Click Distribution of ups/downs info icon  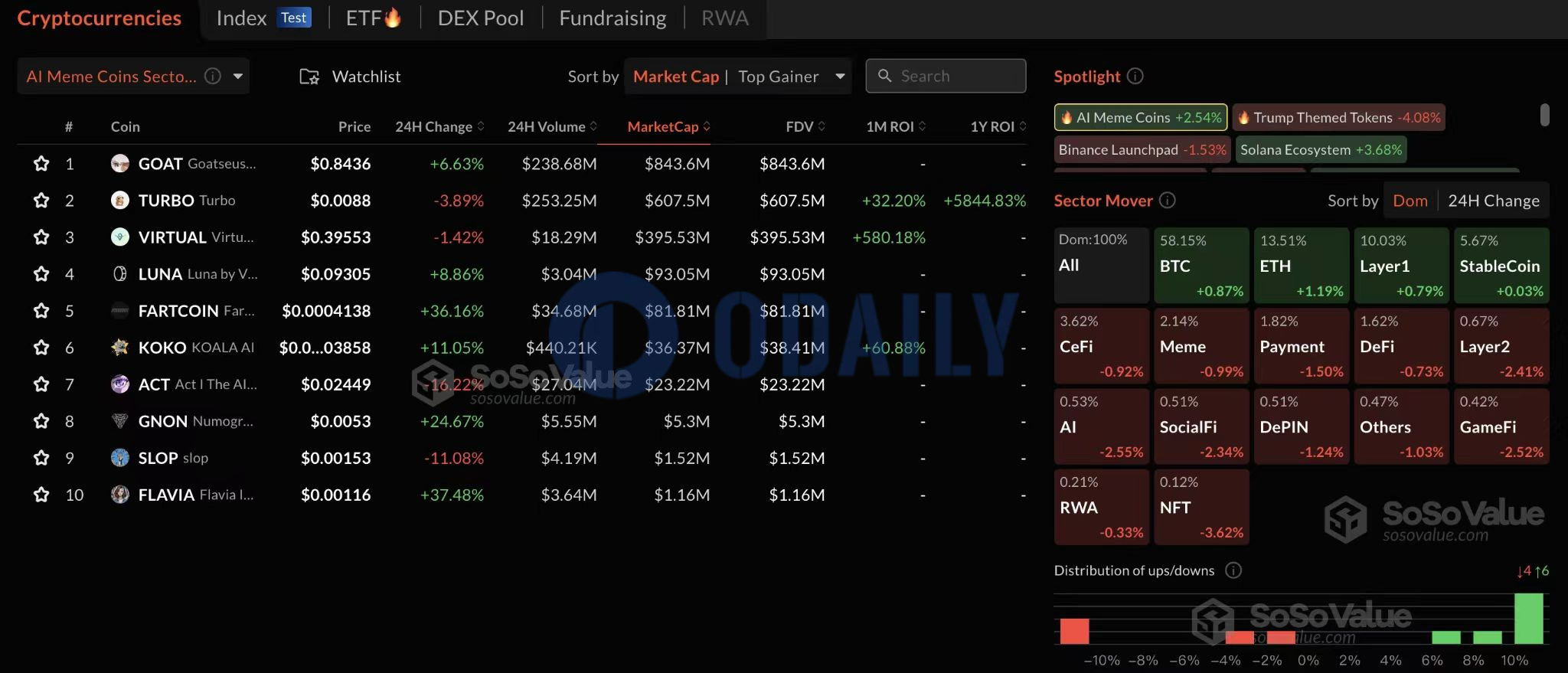click(1233, 570)
